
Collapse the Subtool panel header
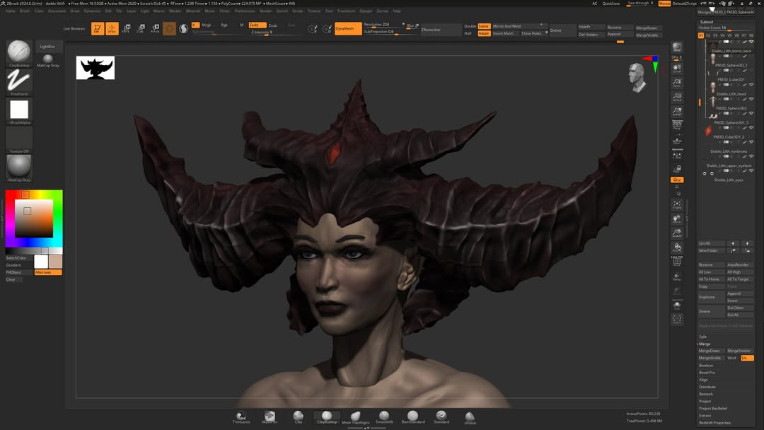click(x=707, y=22)
